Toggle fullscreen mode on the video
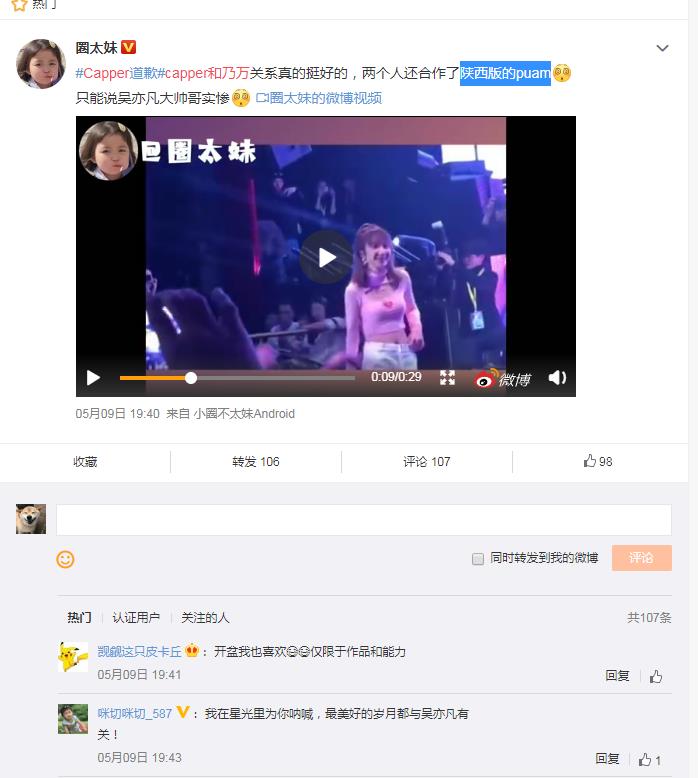Screen dimensions: 698x778 pyautogui.click(x=447, y=378)
